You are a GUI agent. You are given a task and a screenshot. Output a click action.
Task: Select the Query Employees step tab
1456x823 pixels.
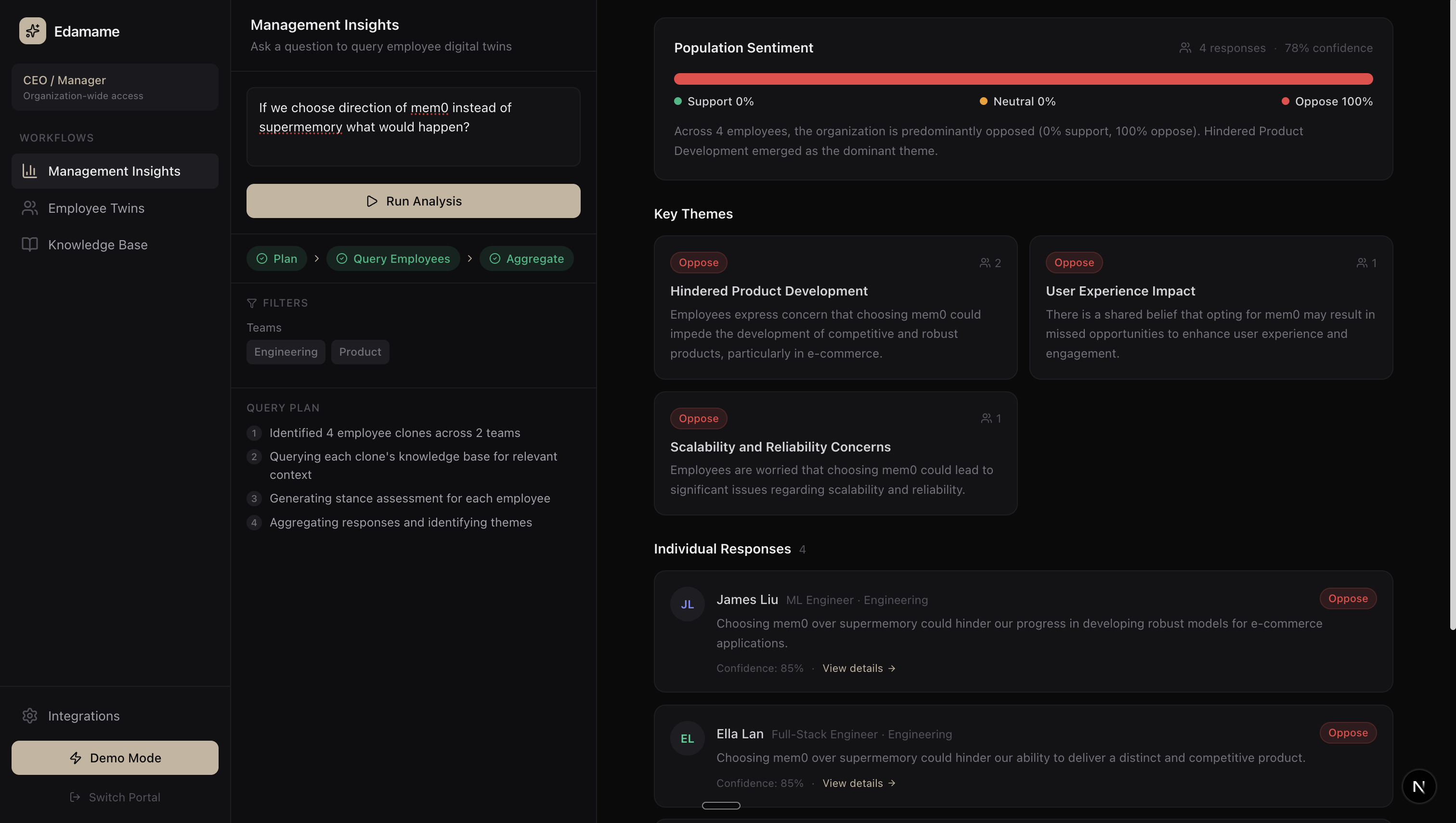tap(393, 258)
